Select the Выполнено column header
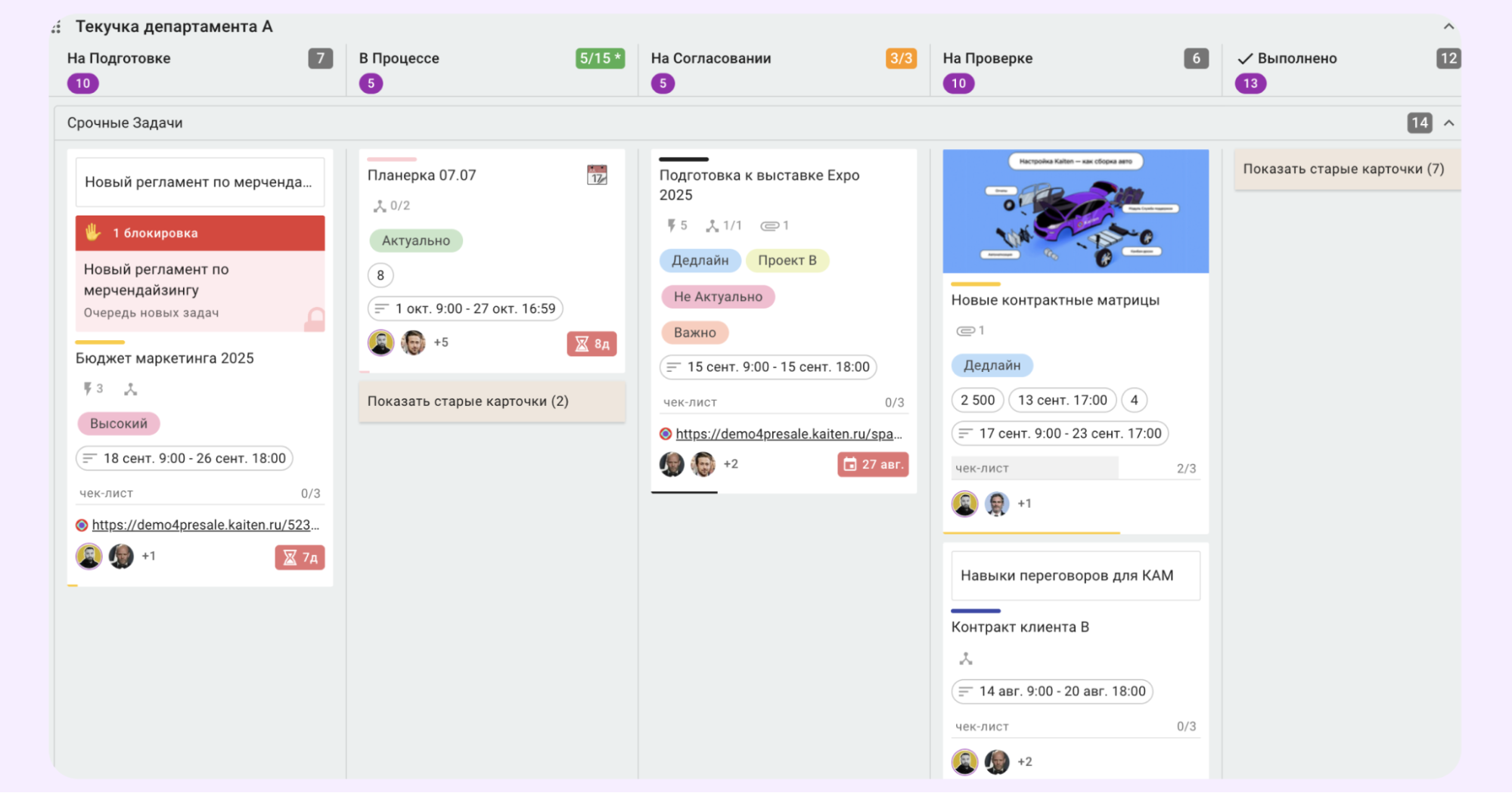 [x=1296, y=58]
